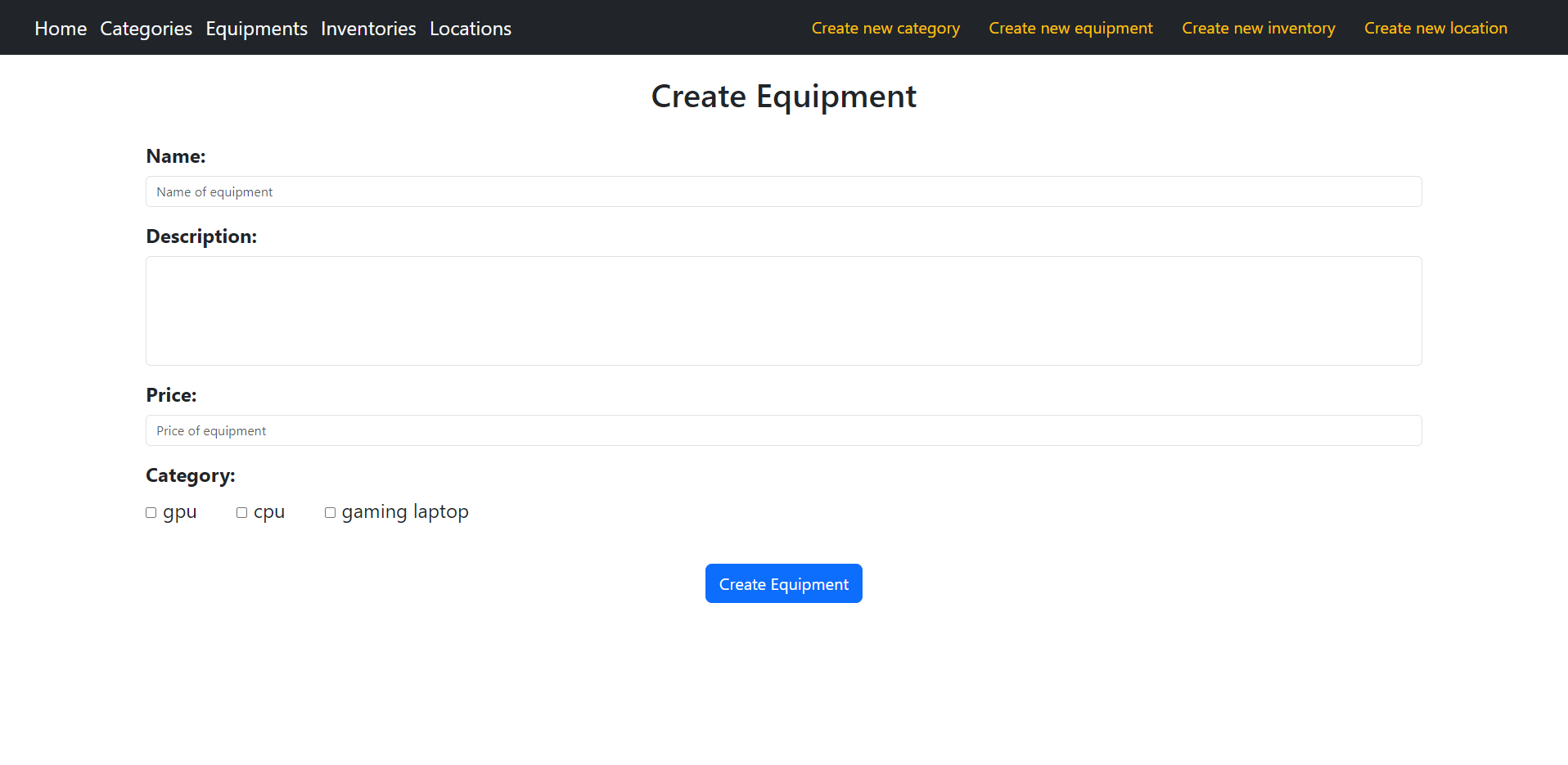Viewport: 1568px width, 765px height.
Task: Check the cpu category checkbox
Action: click(x=241, y=512)
